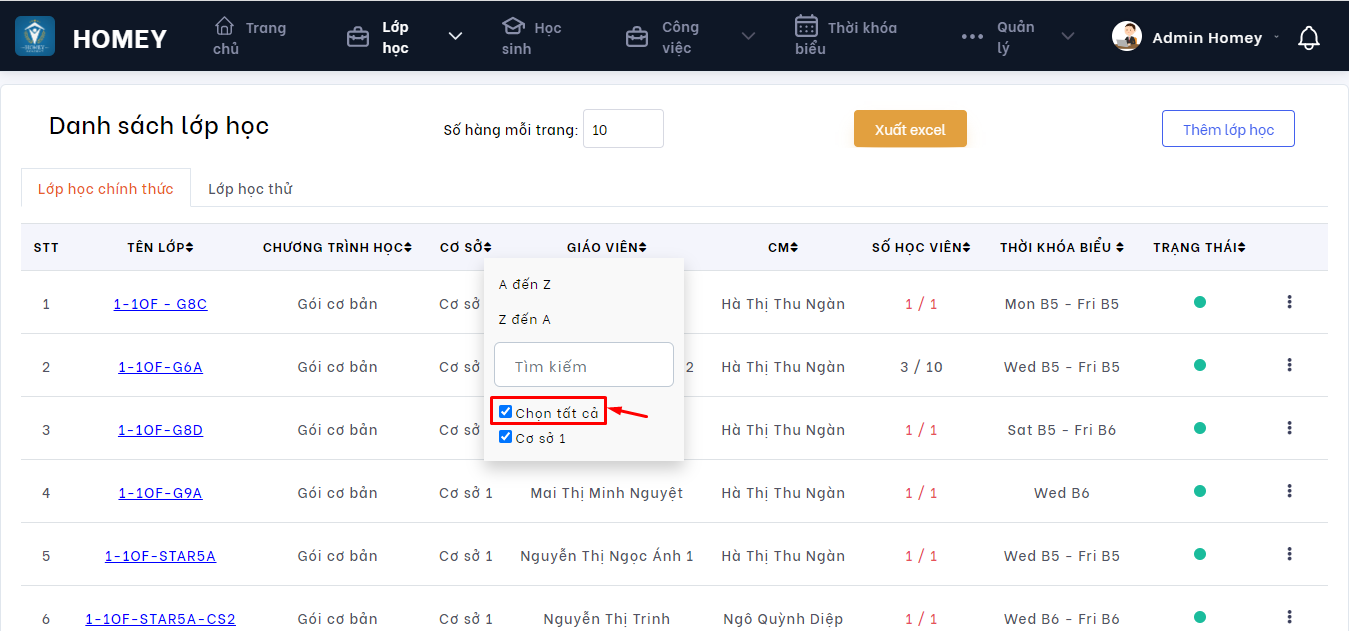This screenshot has height=631, width=1349.
Task: Click the Admin Homey avatar picture
Action: coord(1127,37)
